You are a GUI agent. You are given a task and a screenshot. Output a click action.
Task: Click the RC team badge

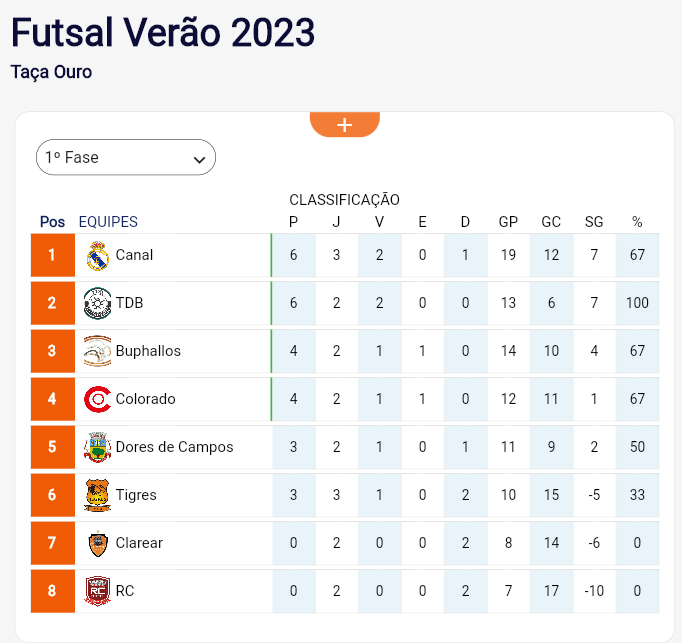click(97, 591)
